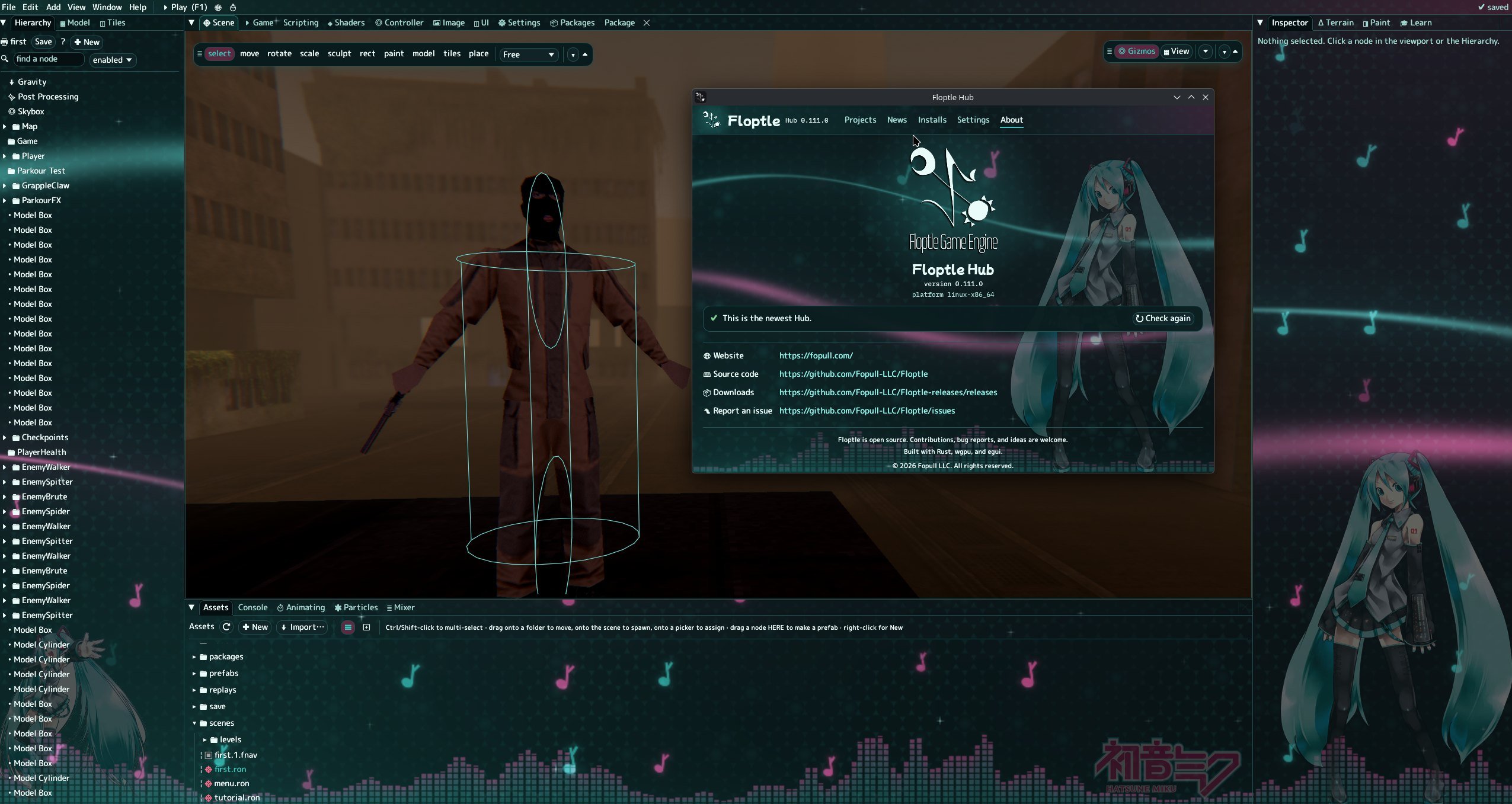This screenshot has width=1512, height=804.
Task: Collapse the scenes folder in Assets
Action: tap(194, 723)
